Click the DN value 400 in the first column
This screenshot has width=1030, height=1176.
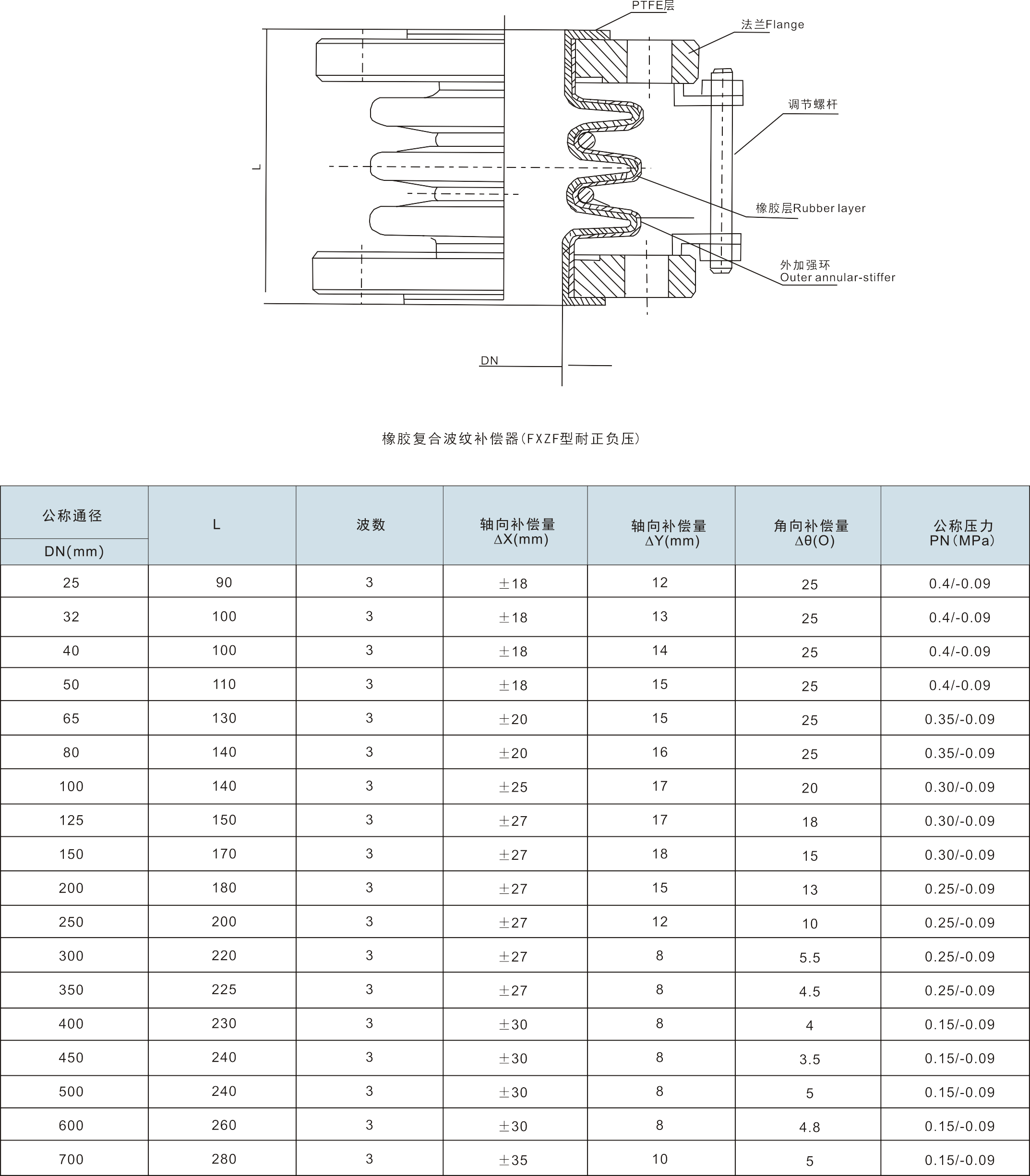tap(71, 1024)
